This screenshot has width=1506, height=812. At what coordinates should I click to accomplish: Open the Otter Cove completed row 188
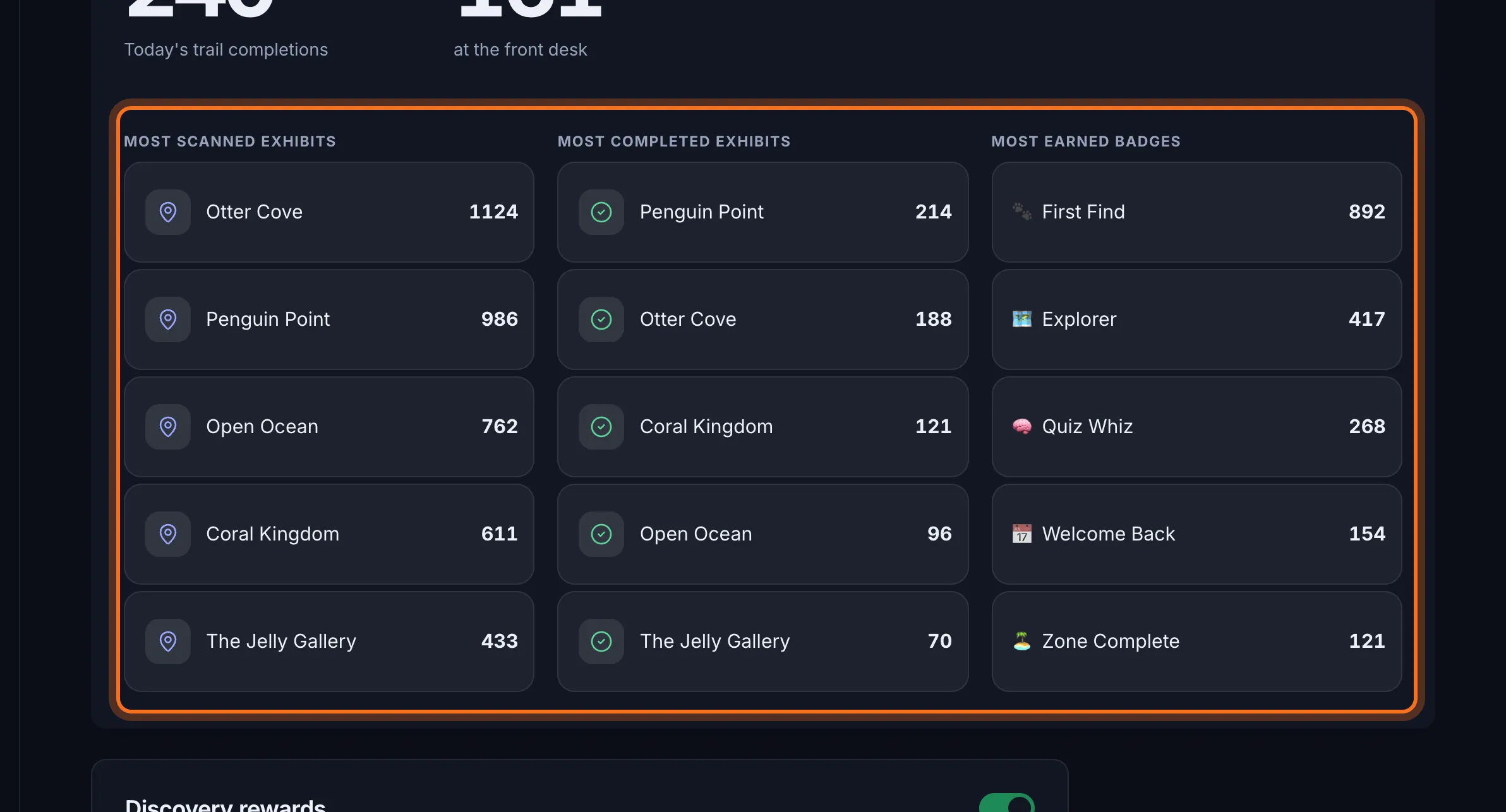[x=762, y=319]
